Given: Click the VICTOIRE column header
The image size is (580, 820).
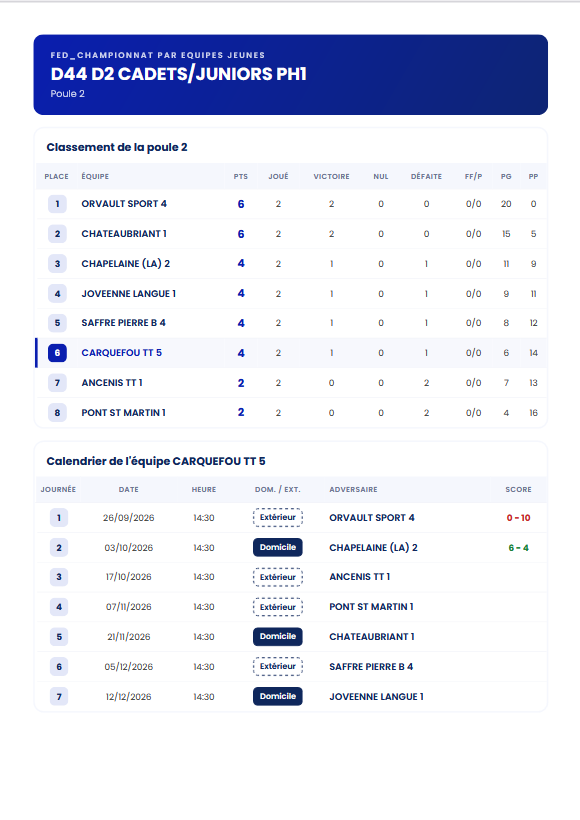Looking at the screenshot, I should tap(332, 177).
